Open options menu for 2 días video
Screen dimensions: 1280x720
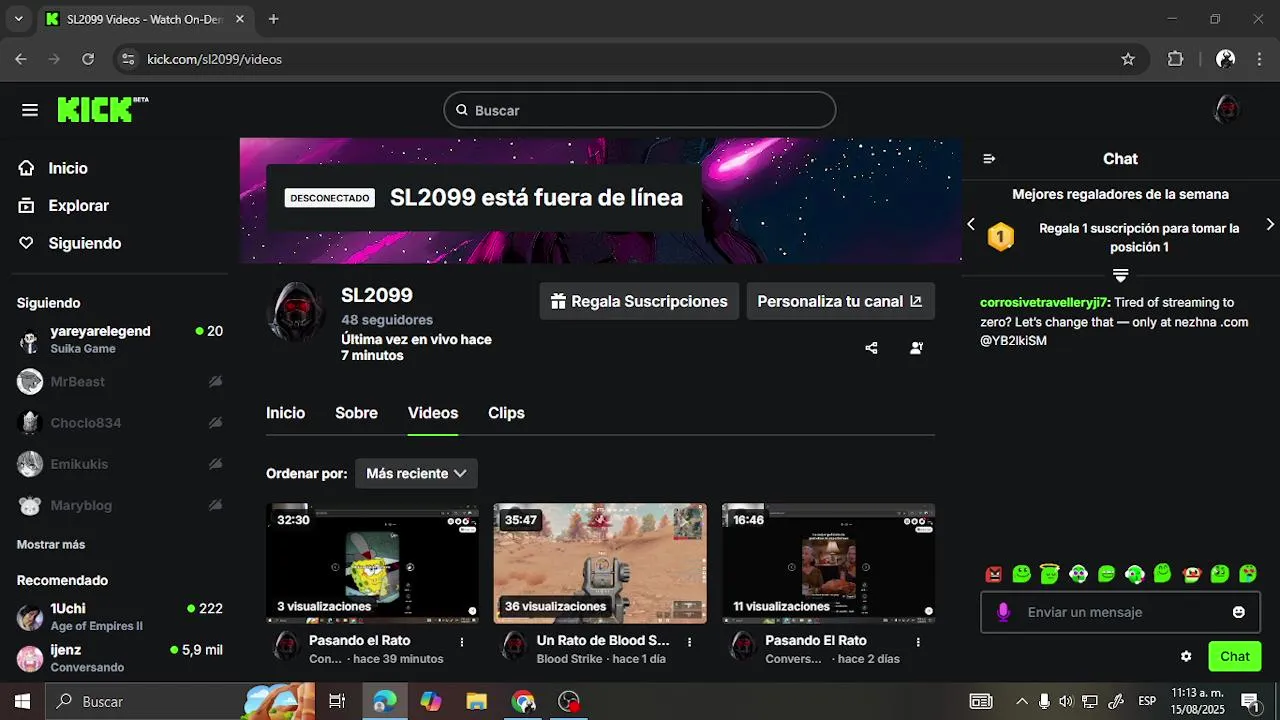tap(918, 641)
